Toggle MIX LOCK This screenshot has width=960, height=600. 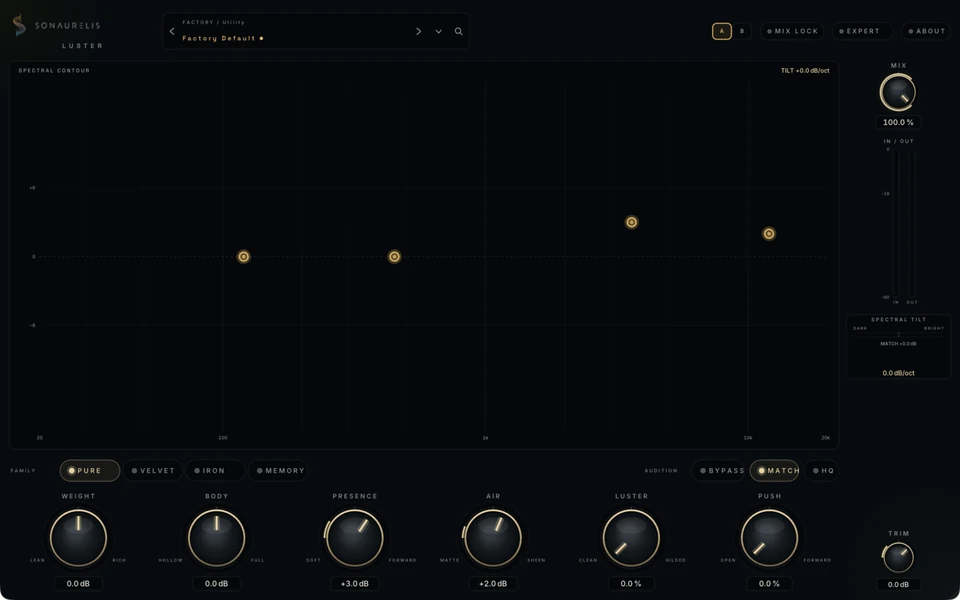(x=792, y=31)
